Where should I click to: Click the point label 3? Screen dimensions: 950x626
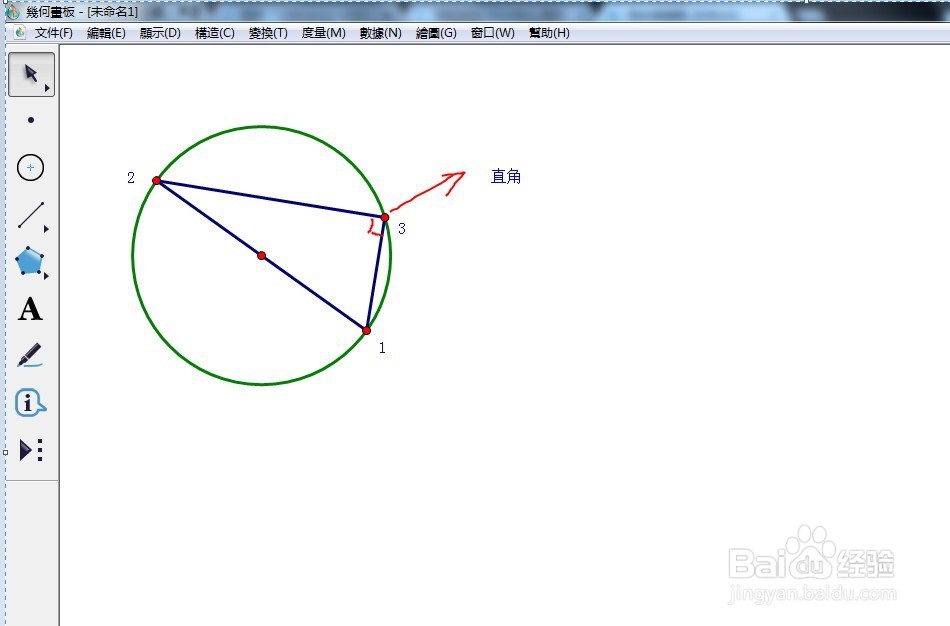(x=402, y=228)
